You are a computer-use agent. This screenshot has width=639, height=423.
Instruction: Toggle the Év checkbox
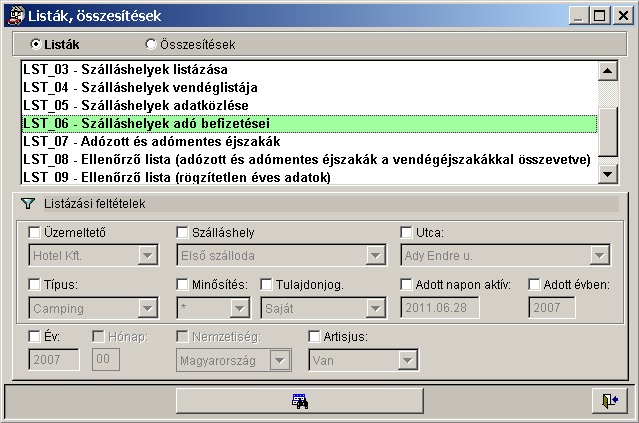tap(34, 336)
